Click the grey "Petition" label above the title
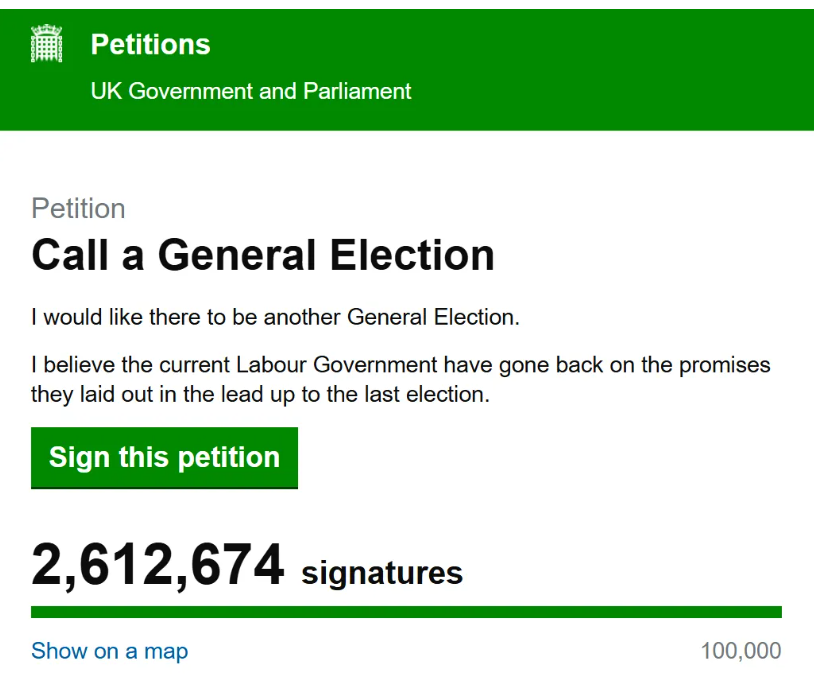The height and width of the screenshot is (676, 814). tap(78, 209)
